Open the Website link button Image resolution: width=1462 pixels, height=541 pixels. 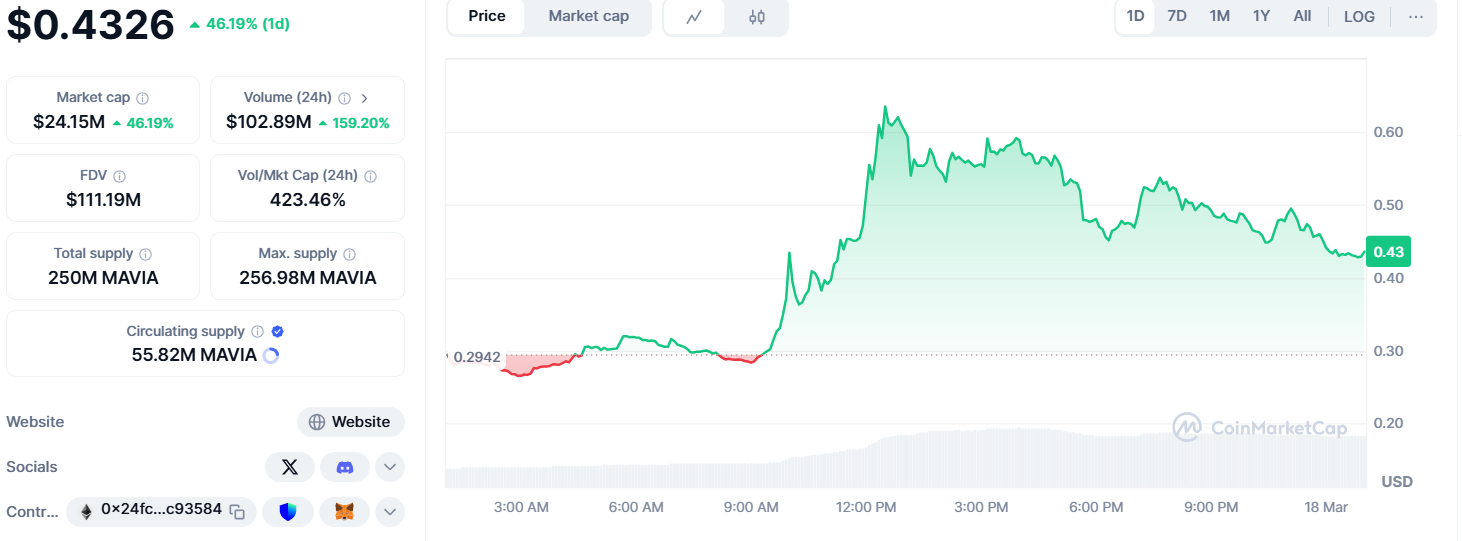point(351,422)
